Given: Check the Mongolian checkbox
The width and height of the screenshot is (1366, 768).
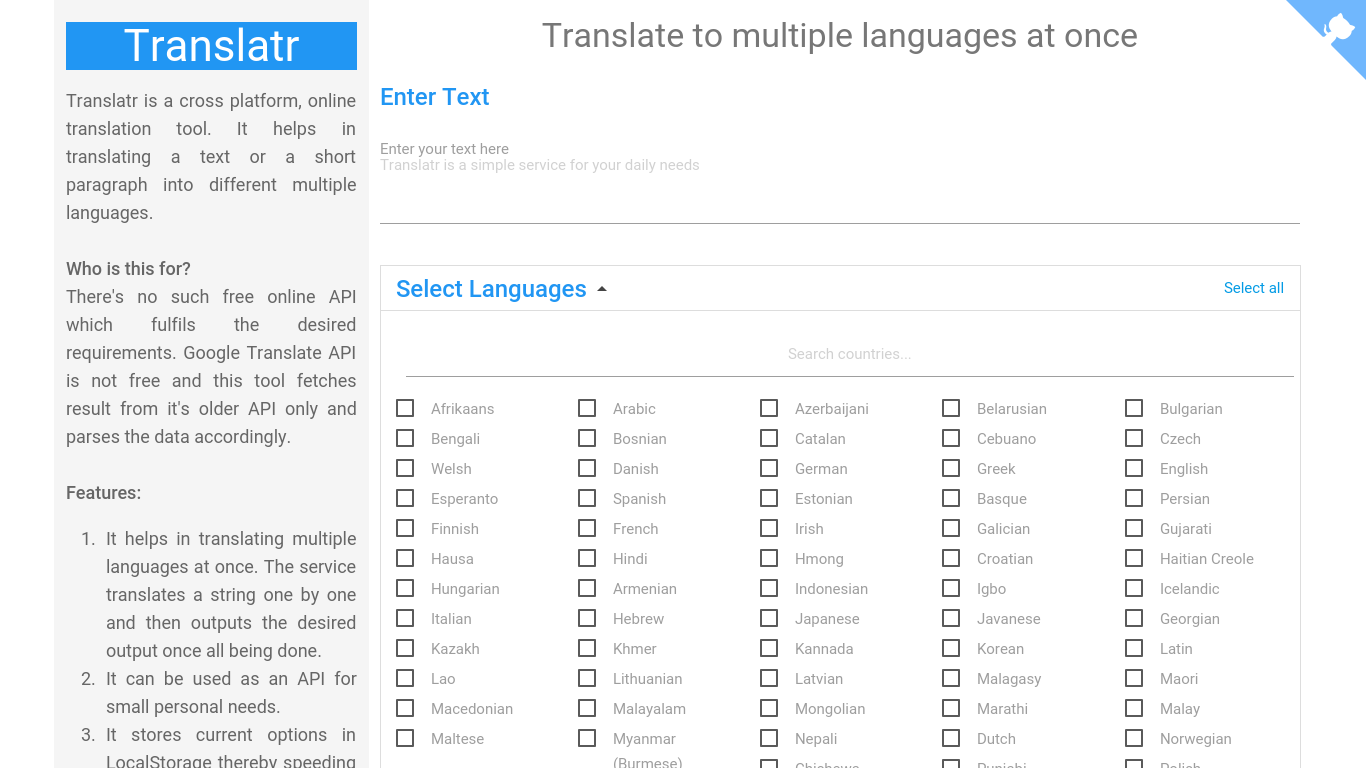Looking at the screenshot, I should coord(769,708).
